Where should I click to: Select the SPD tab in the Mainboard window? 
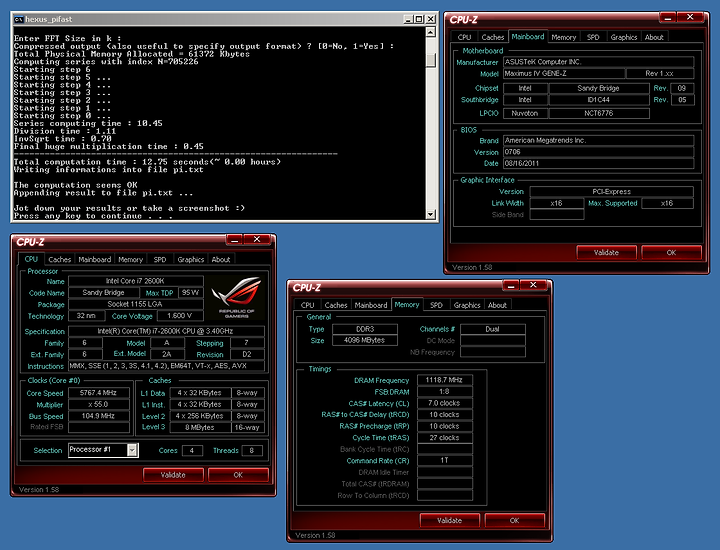coord(593,37)
